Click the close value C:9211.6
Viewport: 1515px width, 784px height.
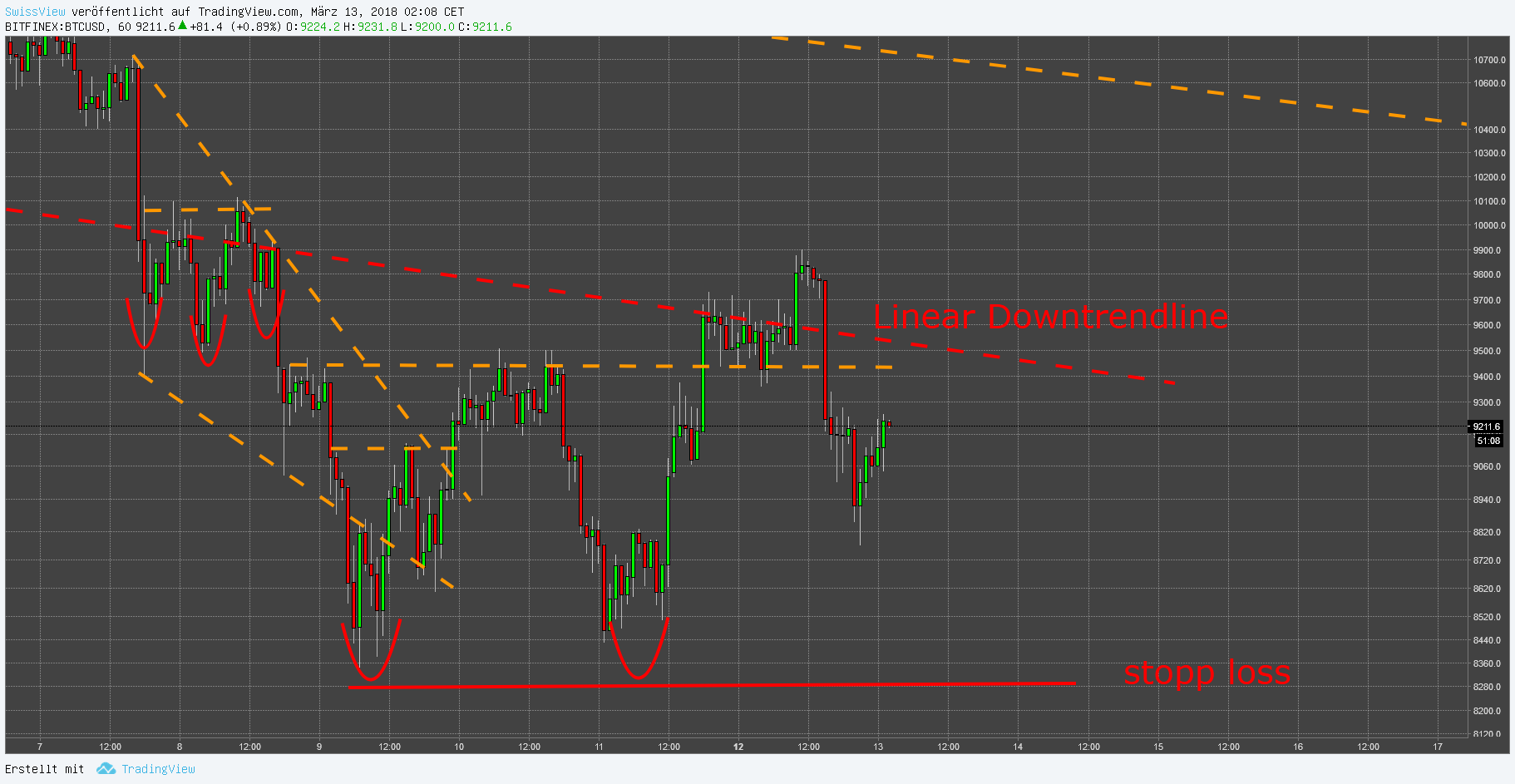(x=485, y=27)
